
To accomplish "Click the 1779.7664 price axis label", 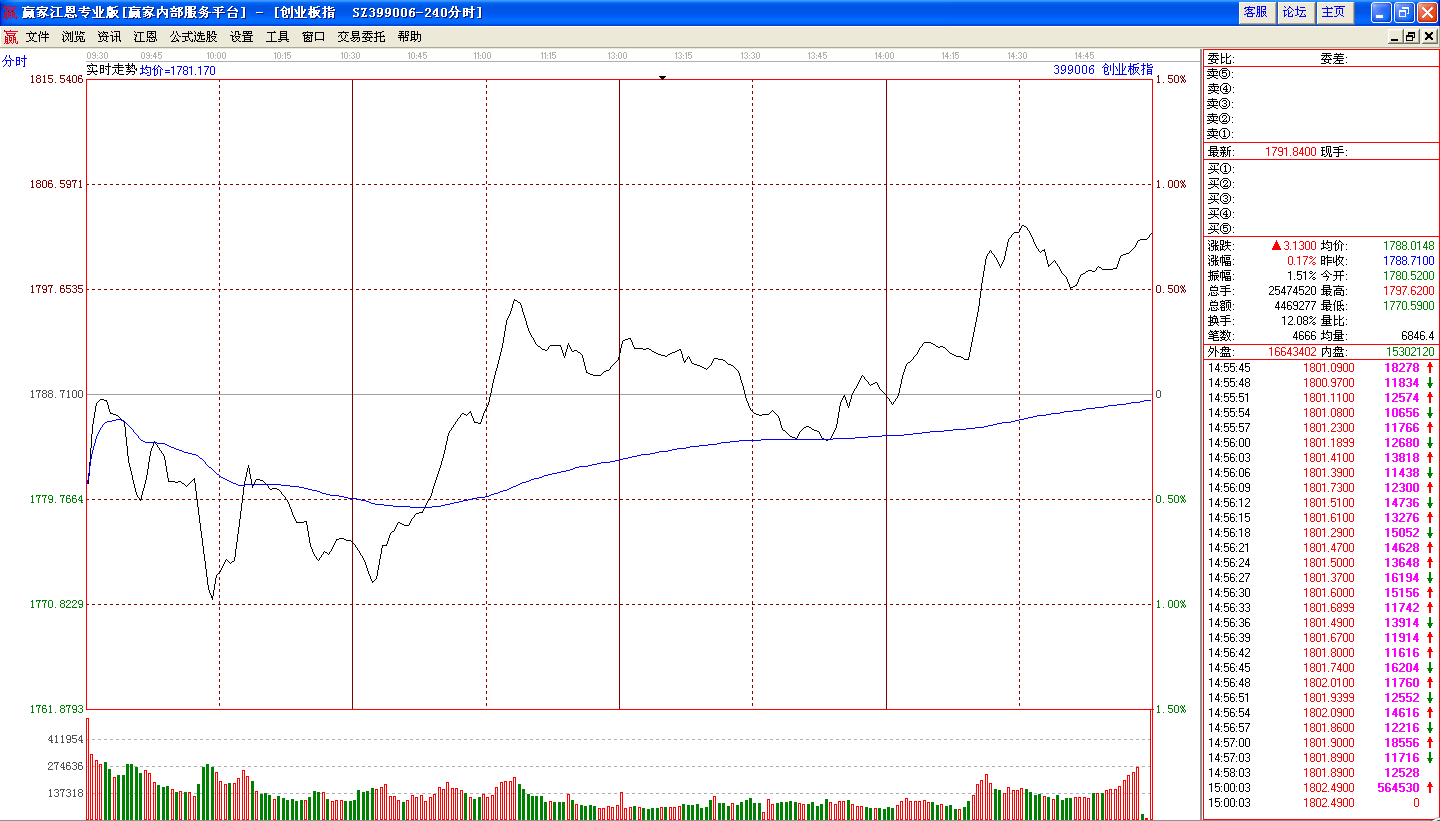I will [x=56, y=499].
